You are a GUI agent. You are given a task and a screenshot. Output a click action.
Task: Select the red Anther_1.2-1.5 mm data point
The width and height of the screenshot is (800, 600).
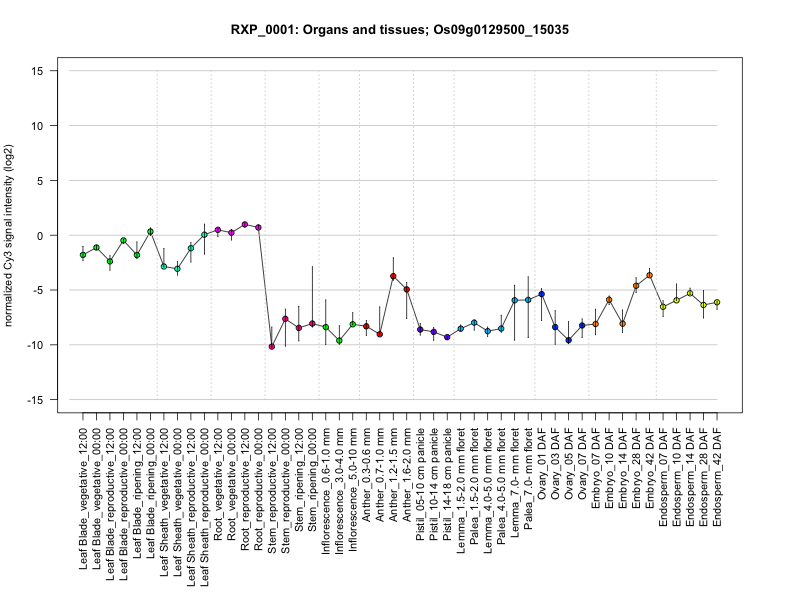393,276
